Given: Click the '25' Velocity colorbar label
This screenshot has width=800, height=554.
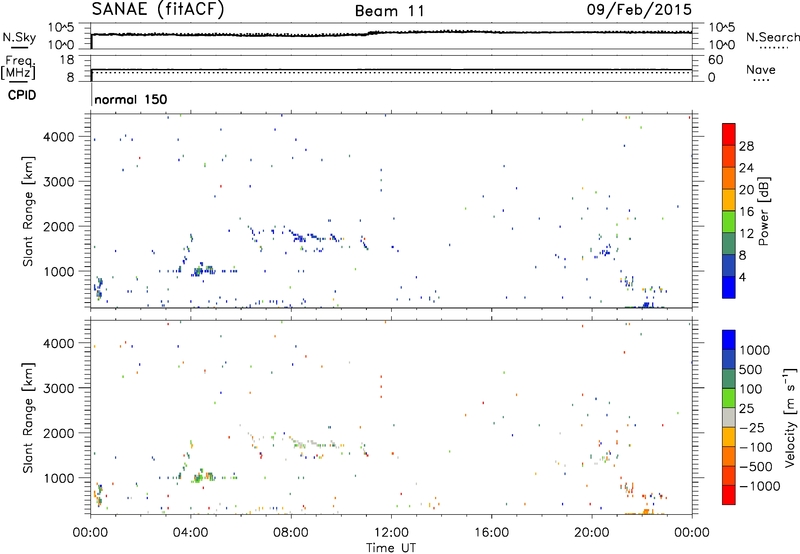Looking at the screenshot, I should coord(747,408).
